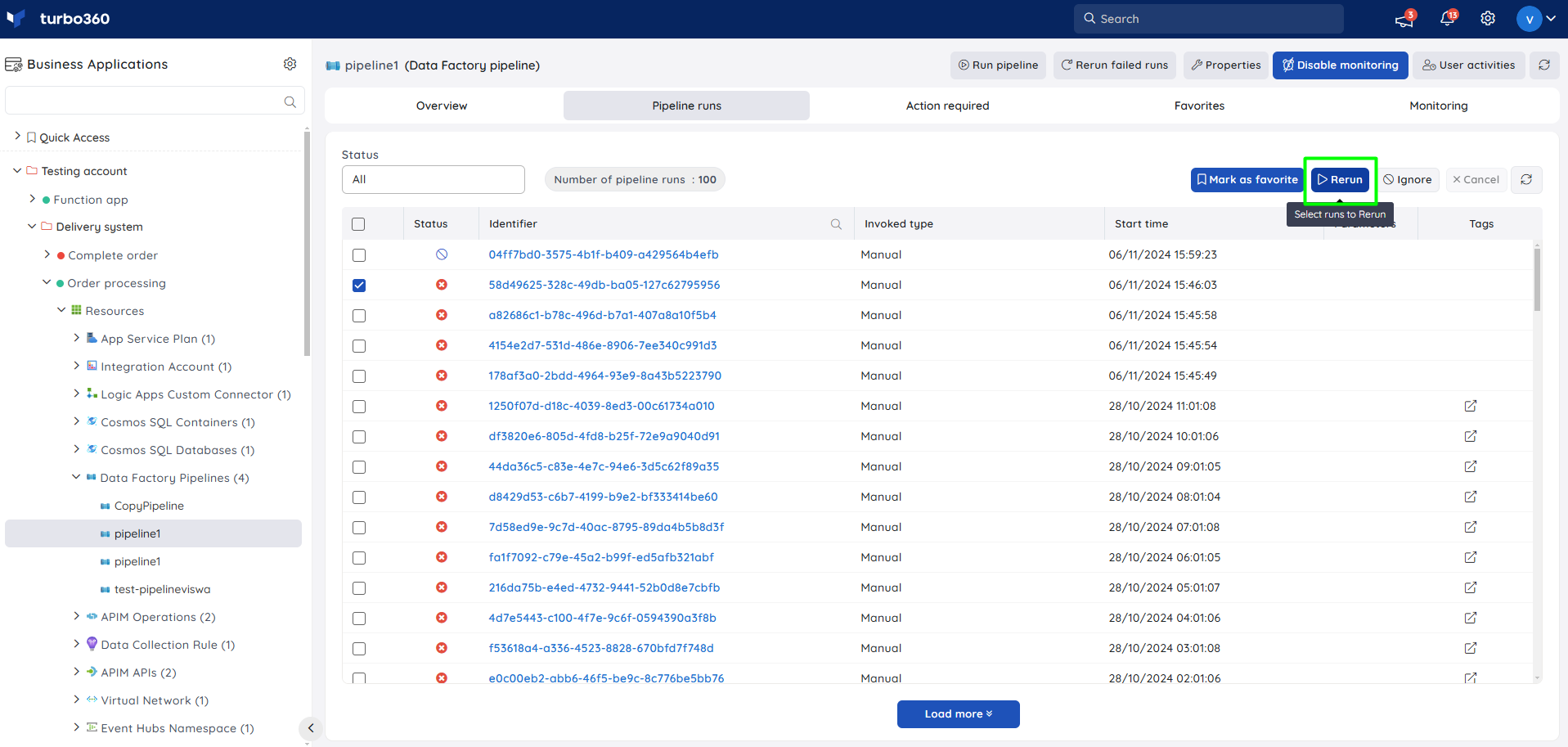Click Disable monitoring button
This screenshot has height=747, width=1568.
point(1340,65)
